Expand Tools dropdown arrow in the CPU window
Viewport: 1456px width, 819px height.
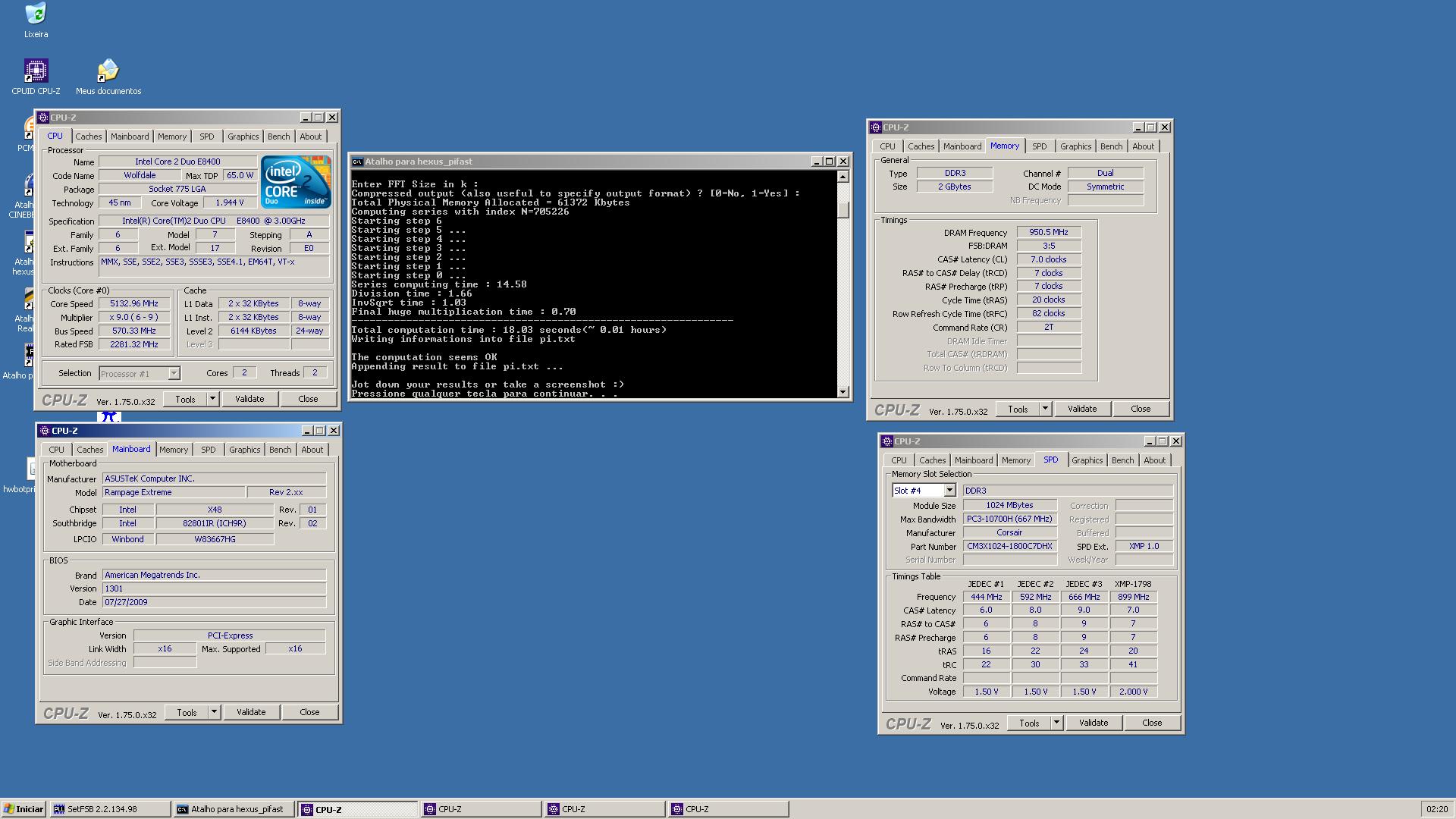pos(212,399)
